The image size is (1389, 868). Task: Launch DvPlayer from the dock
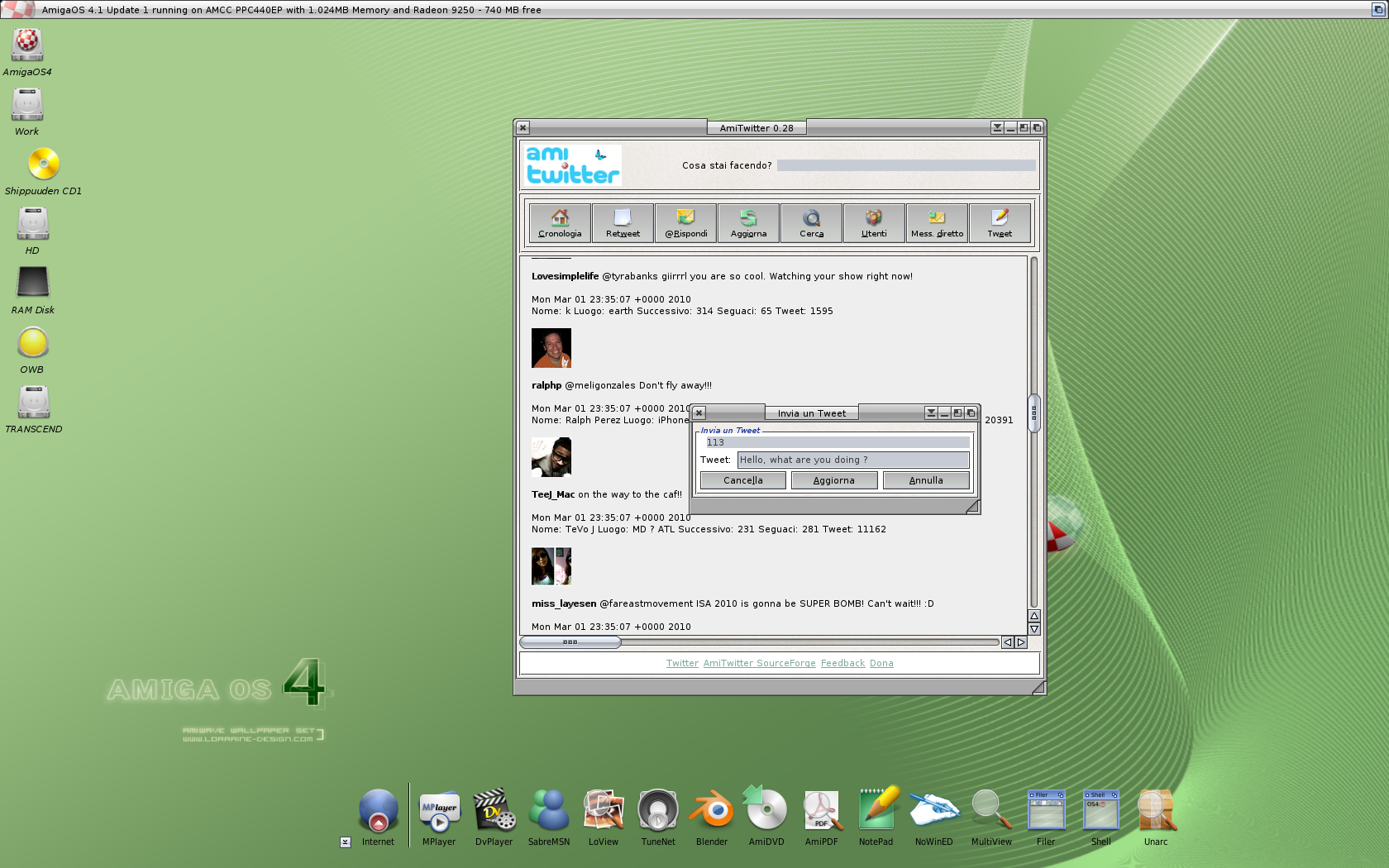494,811
